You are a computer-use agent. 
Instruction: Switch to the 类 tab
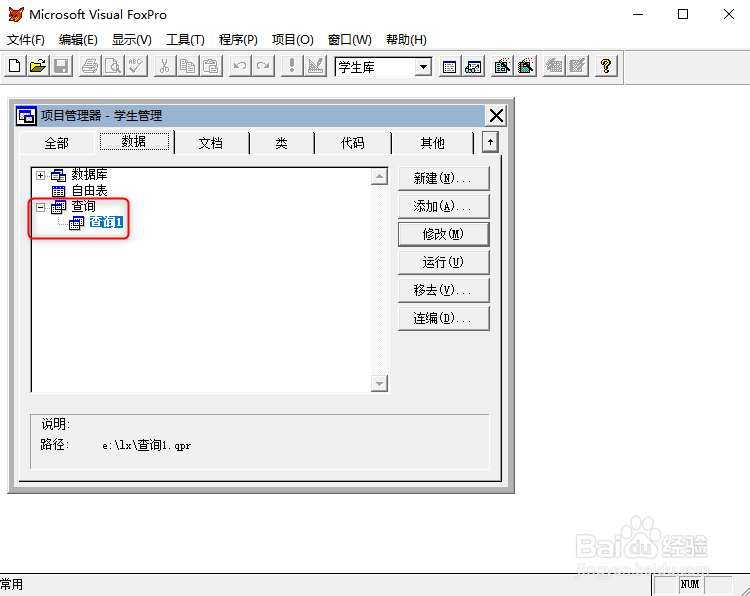pyautogui.click(x=281, y=143)
